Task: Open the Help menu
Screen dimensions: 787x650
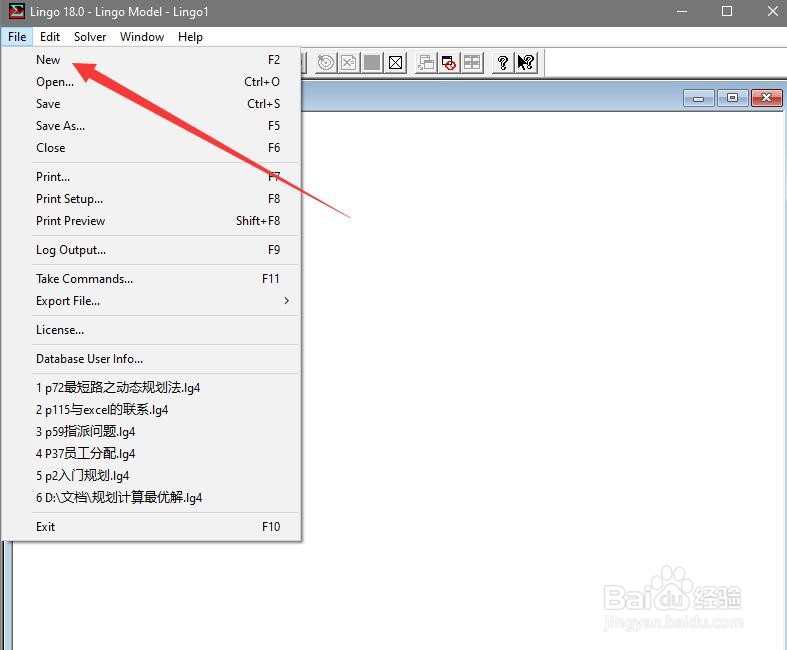Action: (190, 37)
